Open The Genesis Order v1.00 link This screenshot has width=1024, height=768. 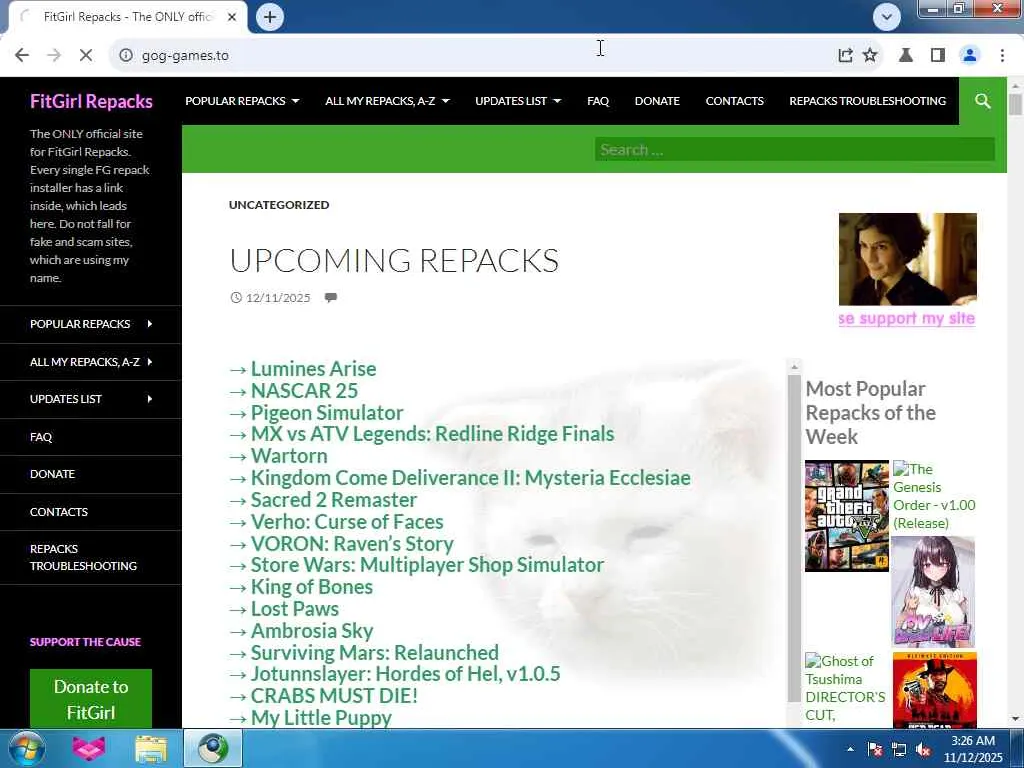click(934, 496)
